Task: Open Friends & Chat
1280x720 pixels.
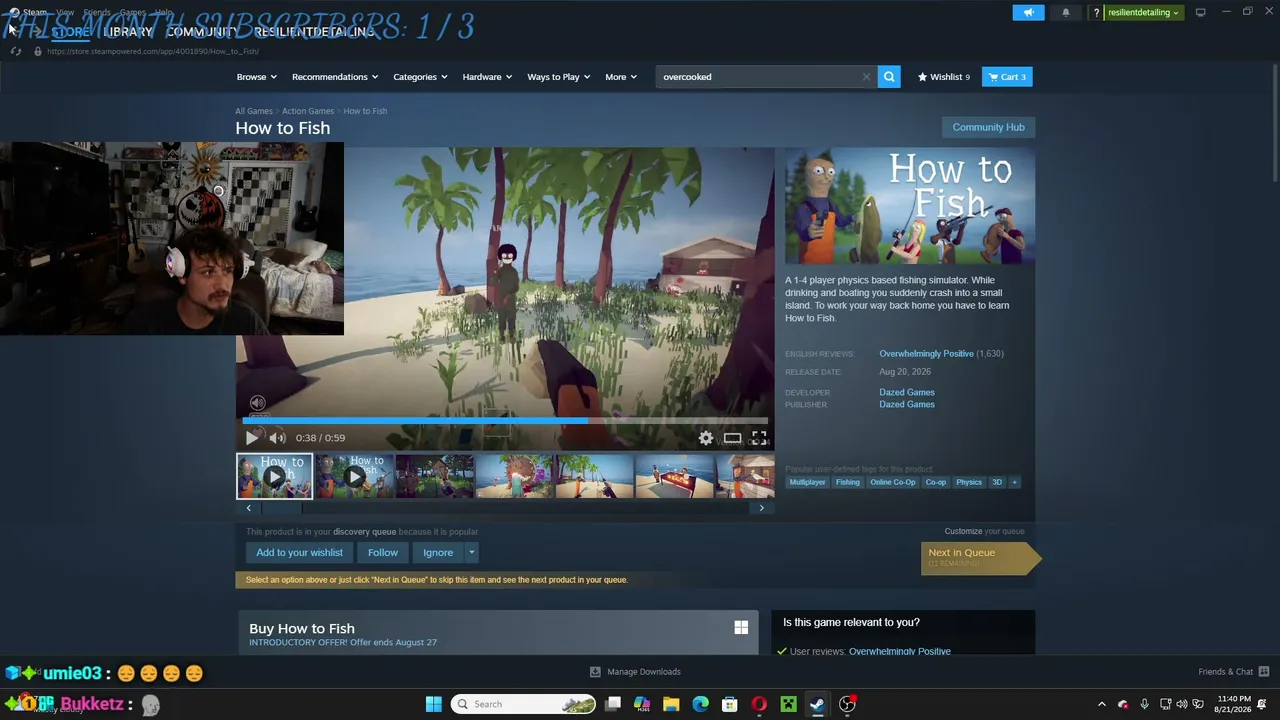Action: 1234,672
